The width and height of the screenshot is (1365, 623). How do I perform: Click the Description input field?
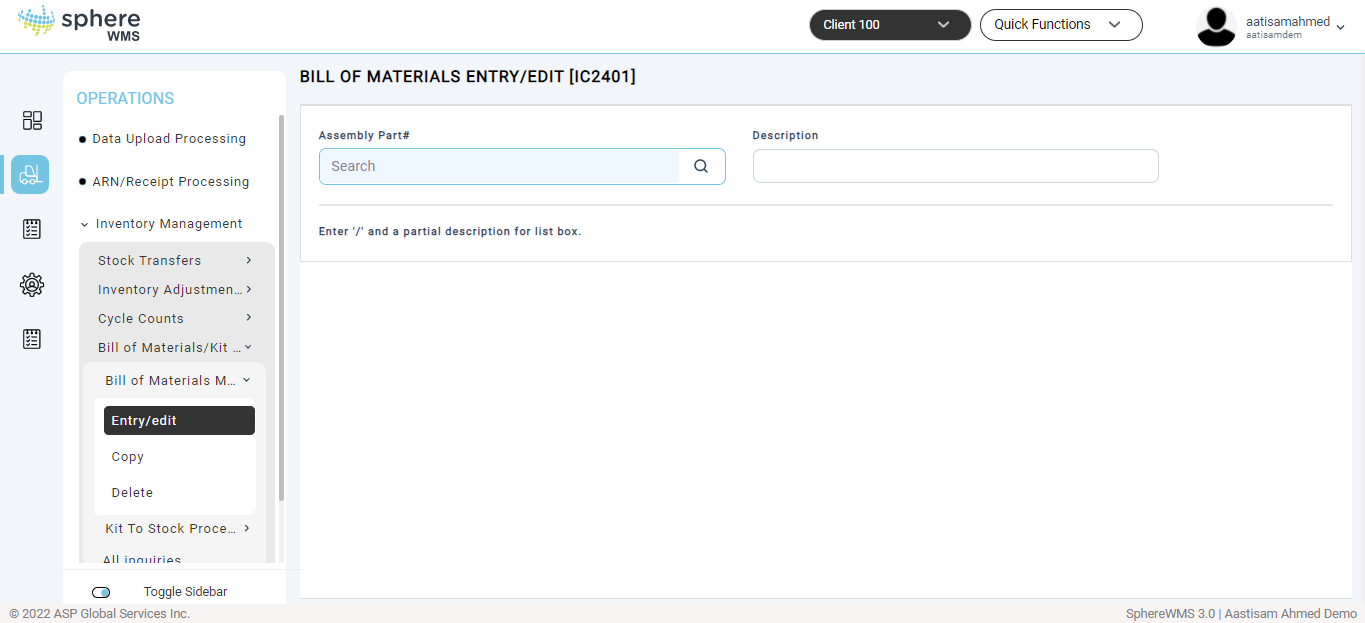[x=955, y=166]
